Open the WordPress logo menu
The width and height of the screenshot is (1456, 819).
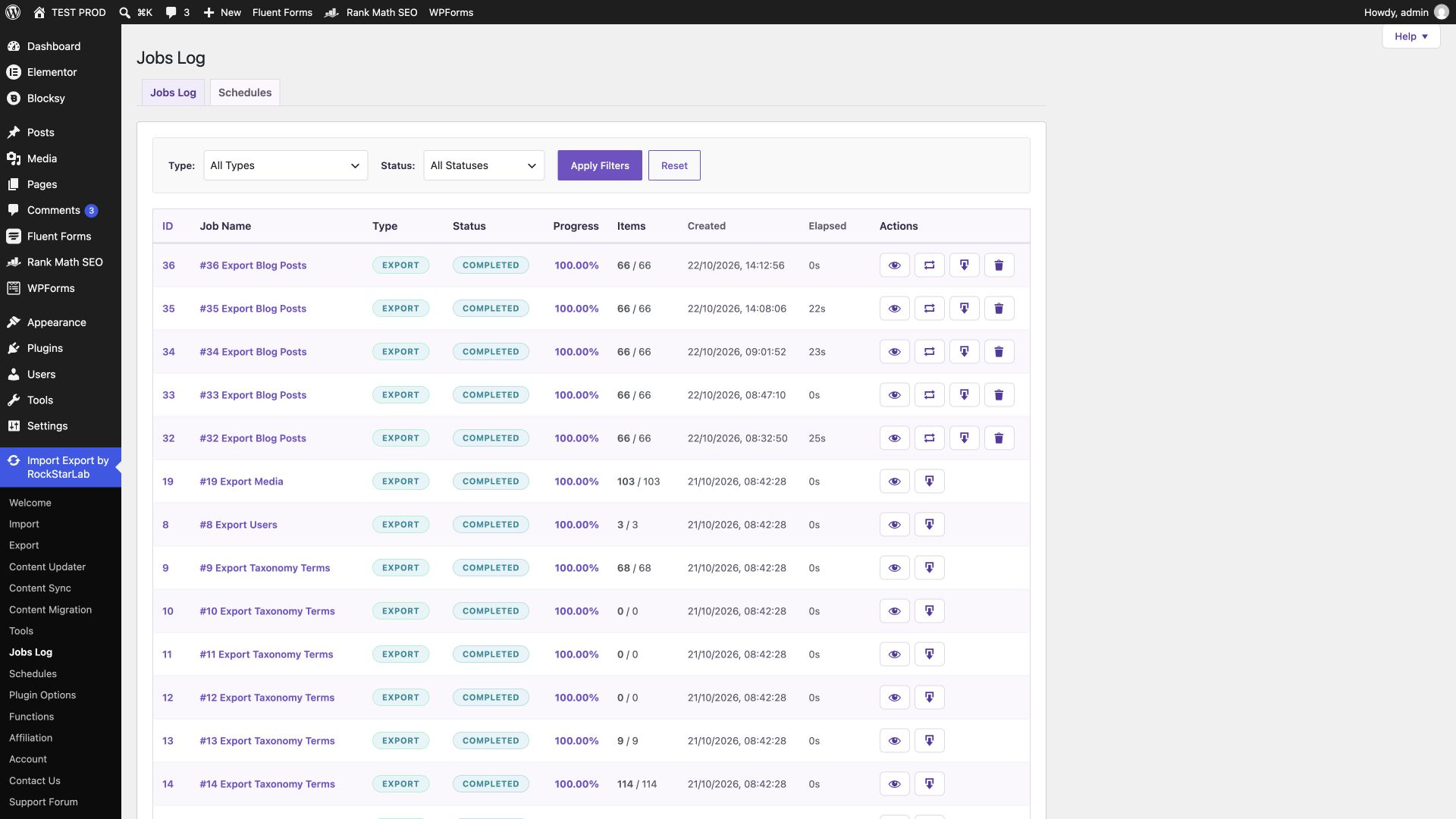click(13, 12)
